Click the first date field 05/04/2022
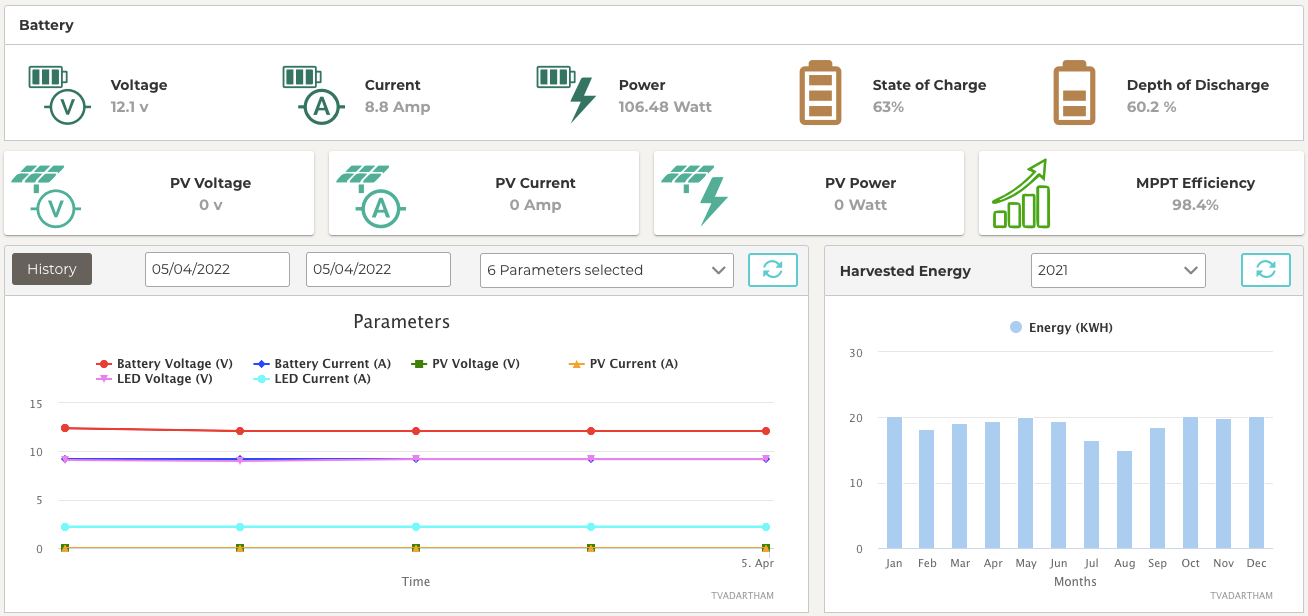 [x=217, y=270]
